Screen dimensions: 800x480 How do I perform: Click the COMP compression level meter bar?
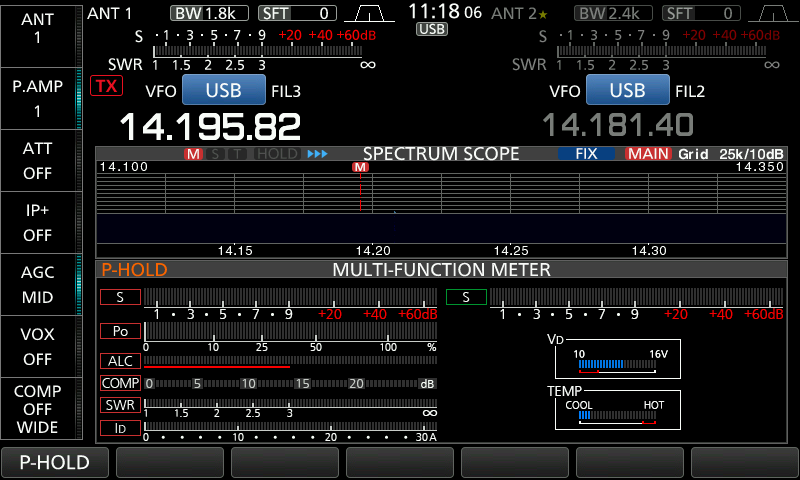tap(290, 383)
